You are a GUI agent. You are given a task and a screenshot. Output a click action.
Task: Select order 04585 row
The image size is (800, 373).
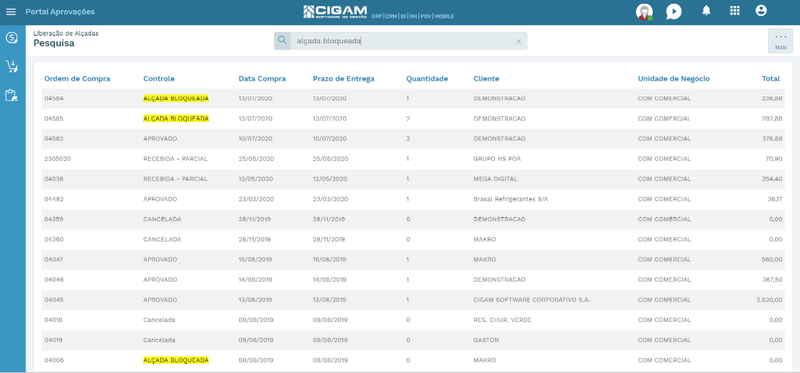413,118
